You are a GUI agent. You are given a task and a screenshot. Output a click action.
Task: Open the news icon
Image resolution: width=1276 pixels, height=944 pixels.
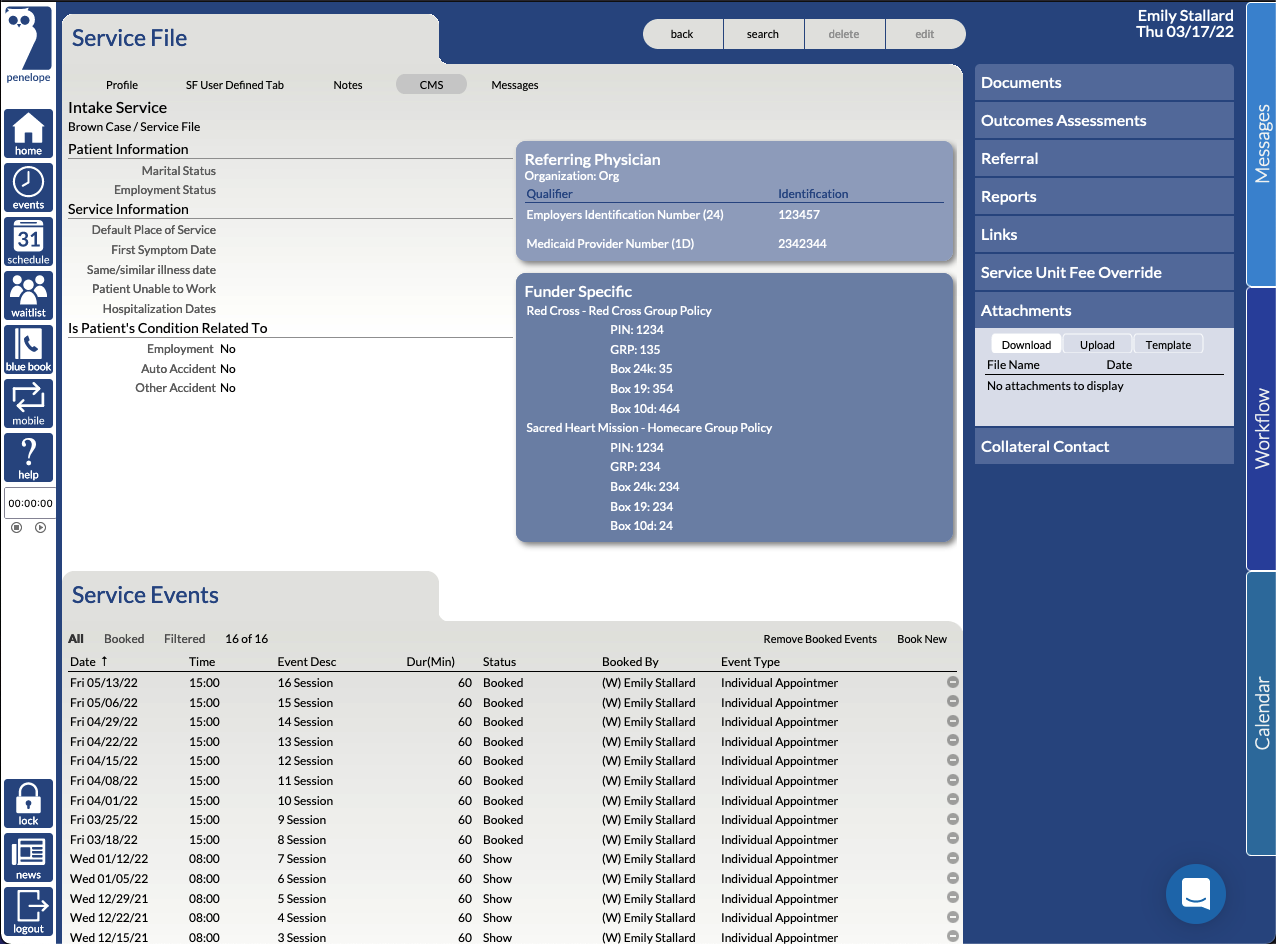pyautogui.click(x=29, y=858)
